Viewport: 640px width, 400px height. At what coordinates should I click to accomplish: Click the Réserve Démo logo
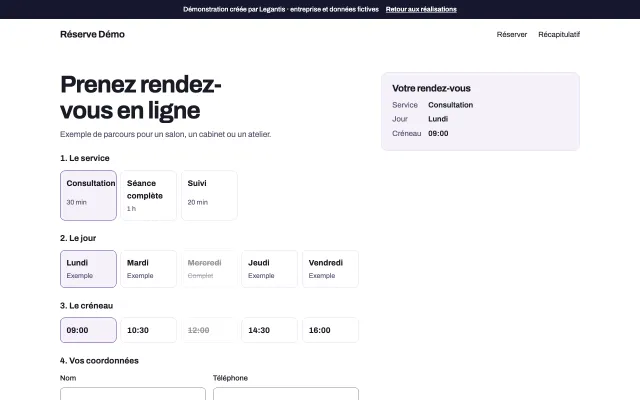click(92, 34)
